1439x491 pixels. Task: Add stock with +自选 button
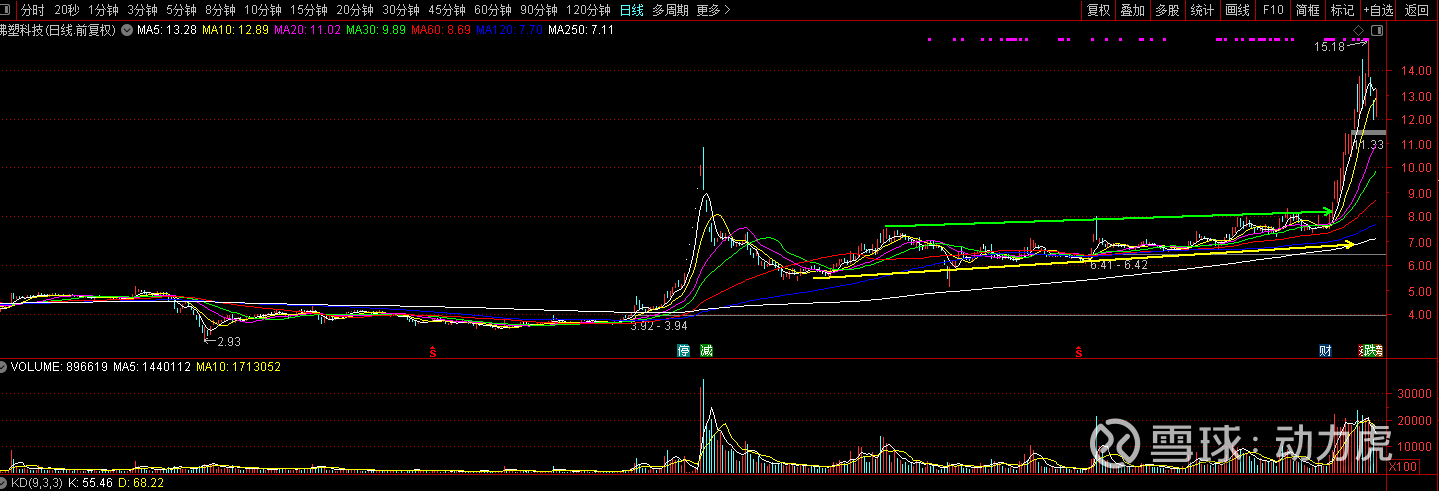point(1378,10)
